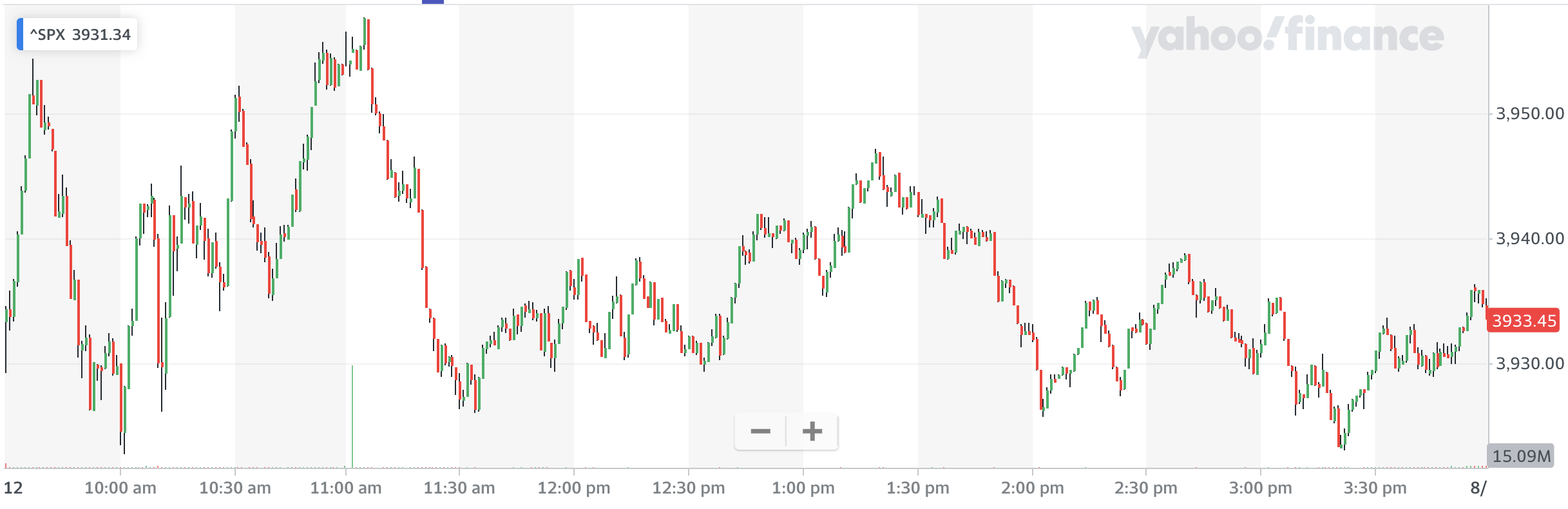The image size is (1568, 509).
Task: Click the 3,930.00 price axis label
Action: tap(1529, 364)
